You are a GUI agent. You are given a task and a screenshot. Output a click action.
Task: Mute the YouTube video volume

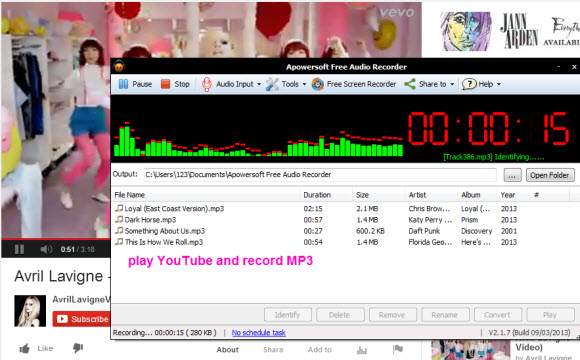pos(46,249)
